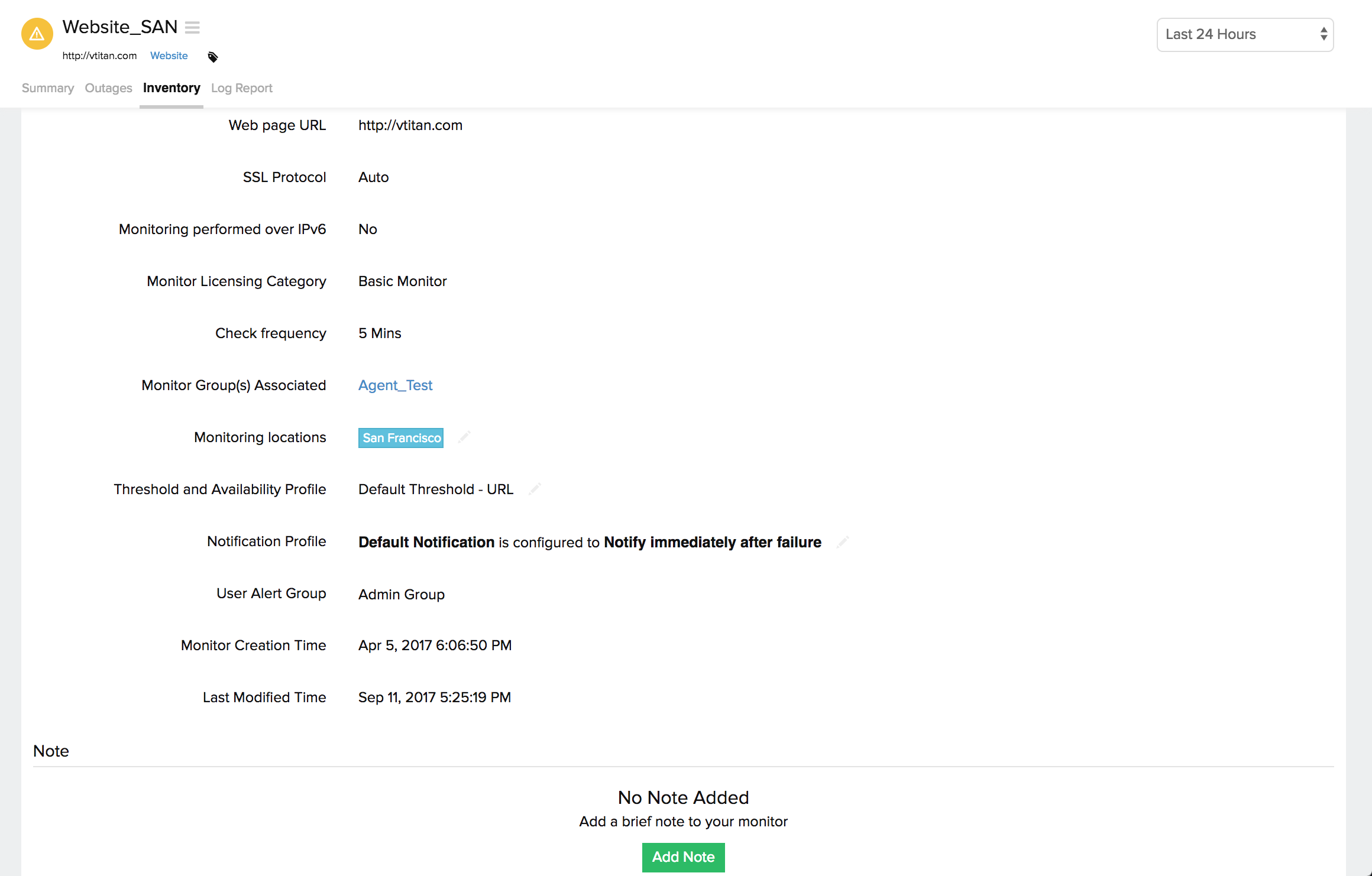This screenshot has width=1372, height=876.
Task: Select the Inventory tab
Action: [171, 88]
